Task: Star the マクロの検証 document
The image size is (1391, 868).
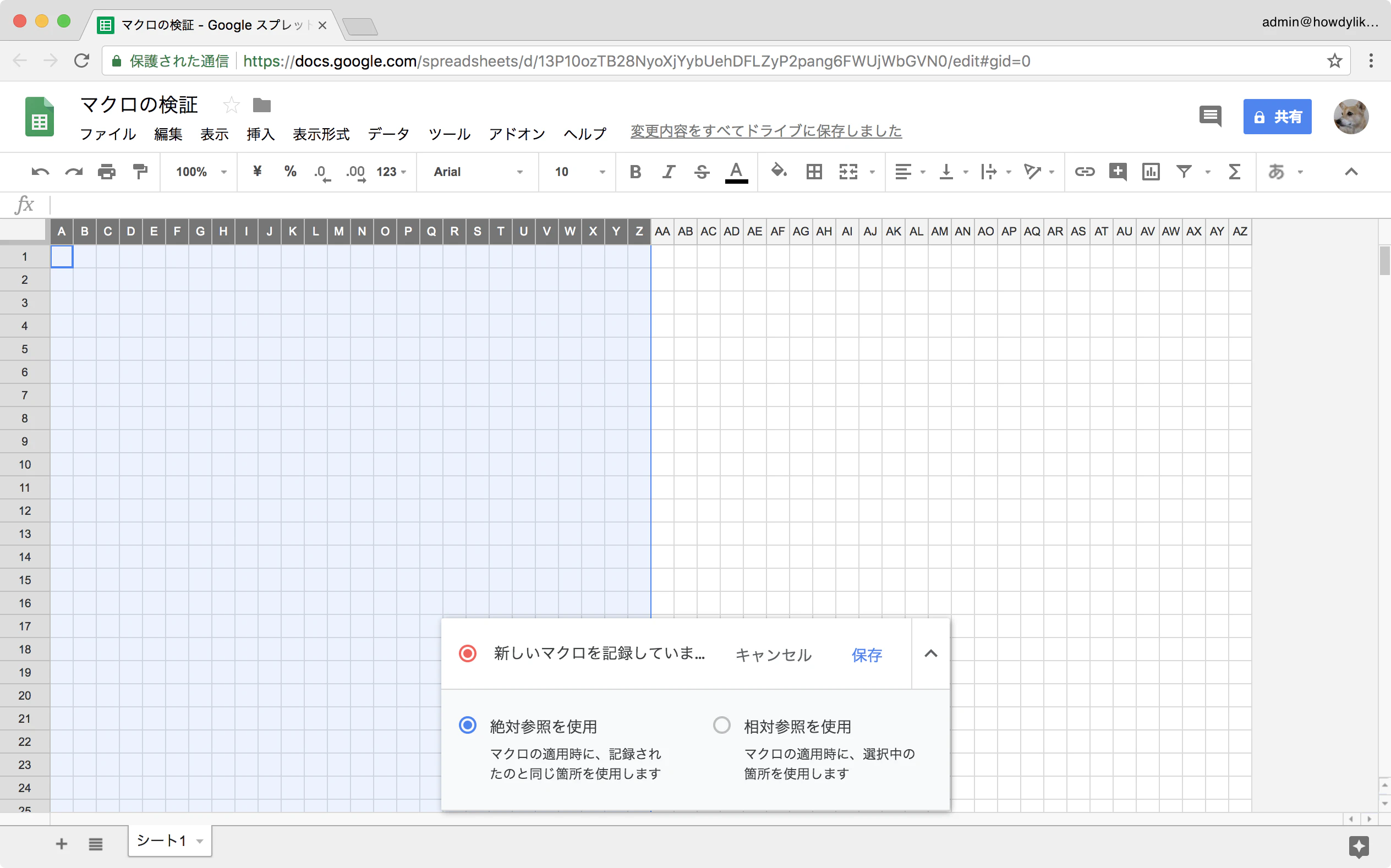Action: (x=231, y=105)
